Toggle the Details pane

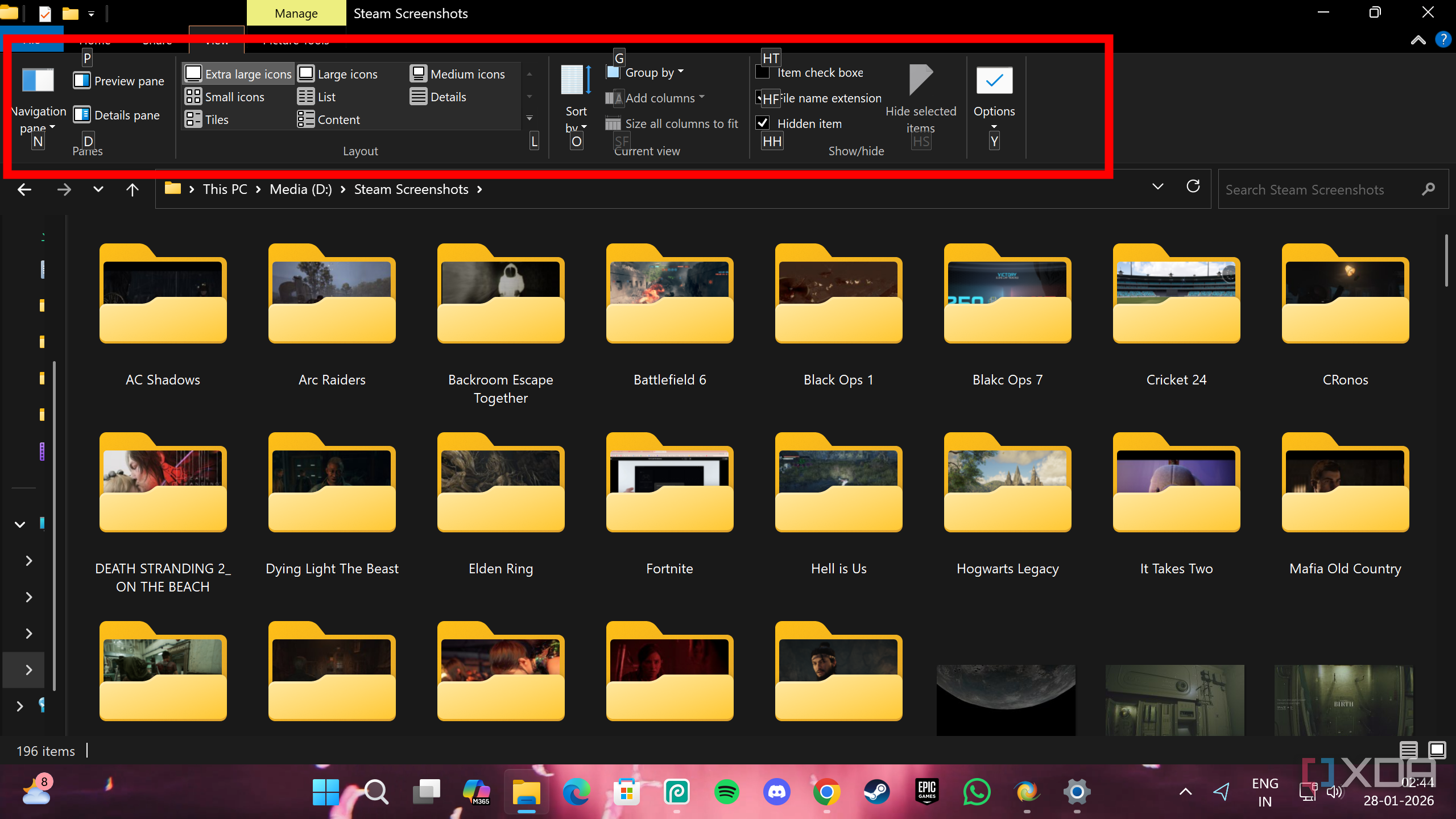[117, 115]
